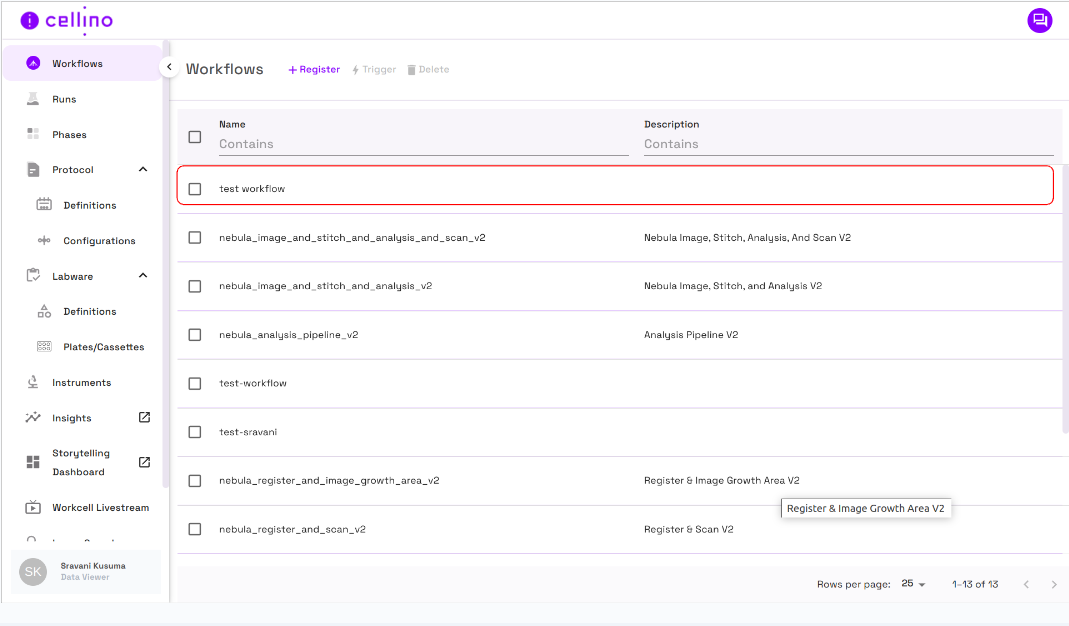Viewport: 1069px width, 626px height.
Task: Collapse the Labware section chevron
Action: click(143, 276)
